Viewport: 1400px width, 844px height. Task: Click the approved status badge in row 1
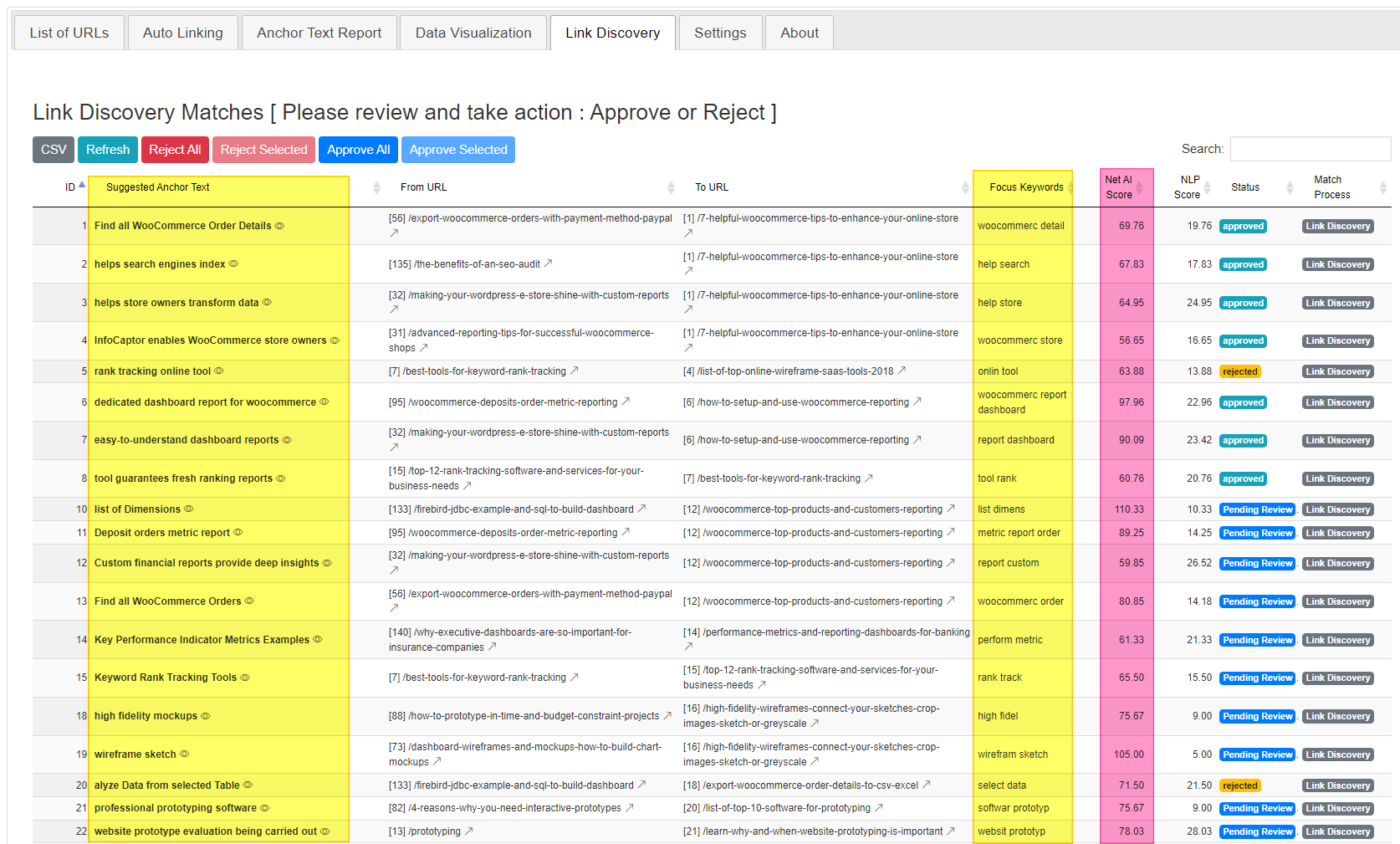(x=1243, y=226)
